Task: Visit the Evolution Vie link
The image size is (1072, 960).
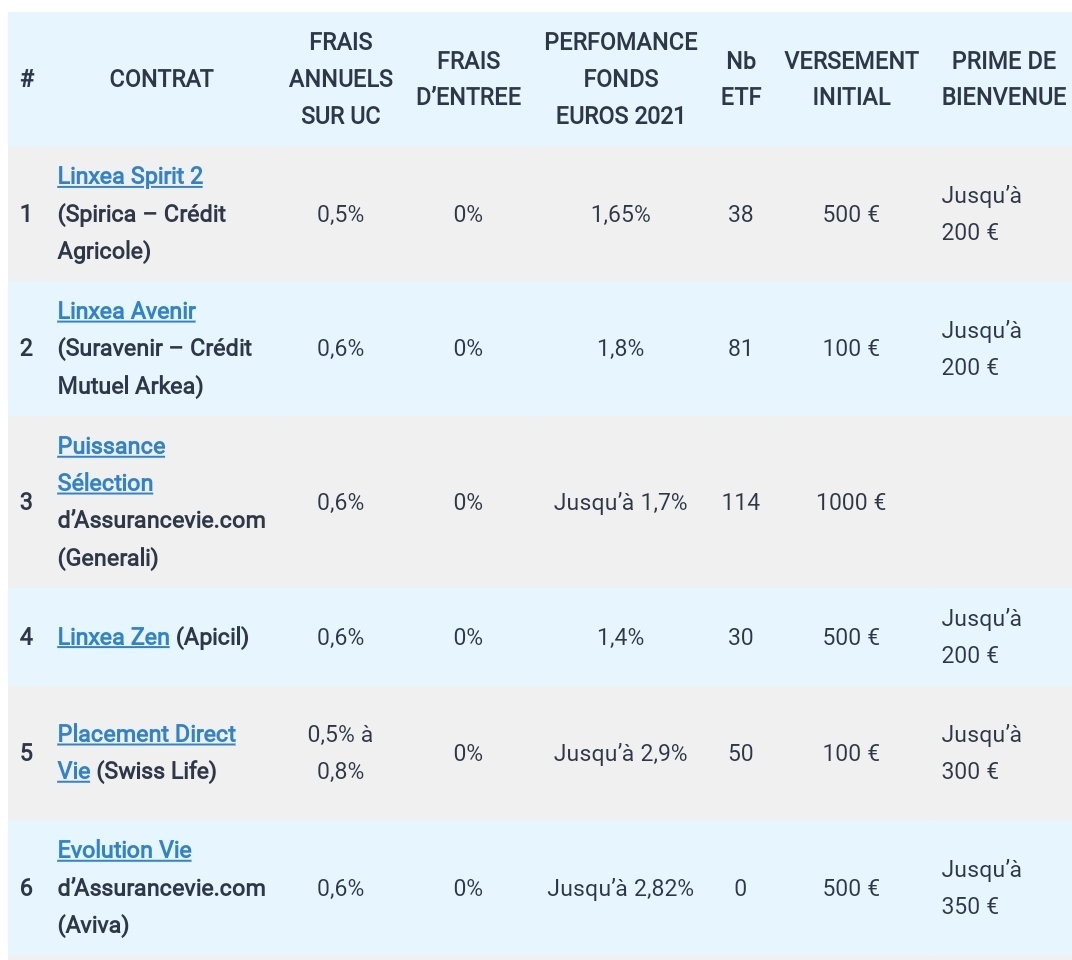Action: [124, 850]
